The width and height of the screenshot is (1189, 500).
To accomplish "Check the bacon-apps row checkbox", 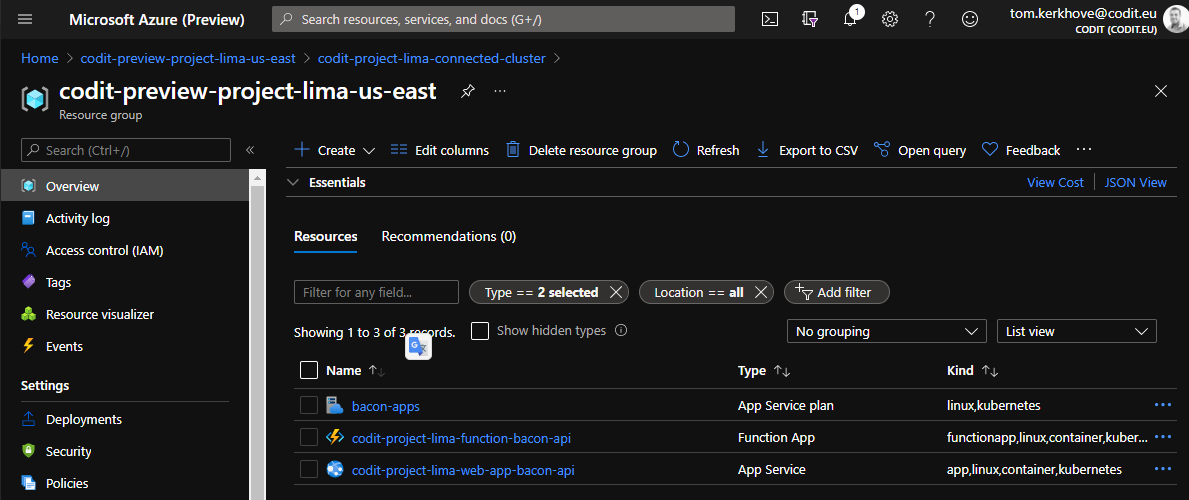I will tap(309, 405).
